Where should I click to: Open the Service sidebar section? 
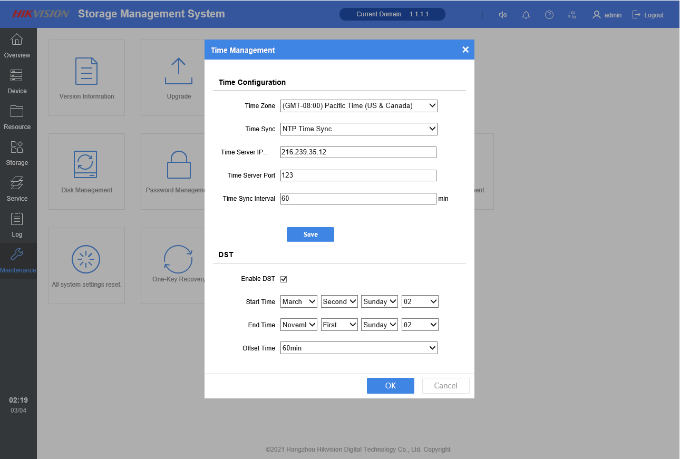click(x=17, y=188)
